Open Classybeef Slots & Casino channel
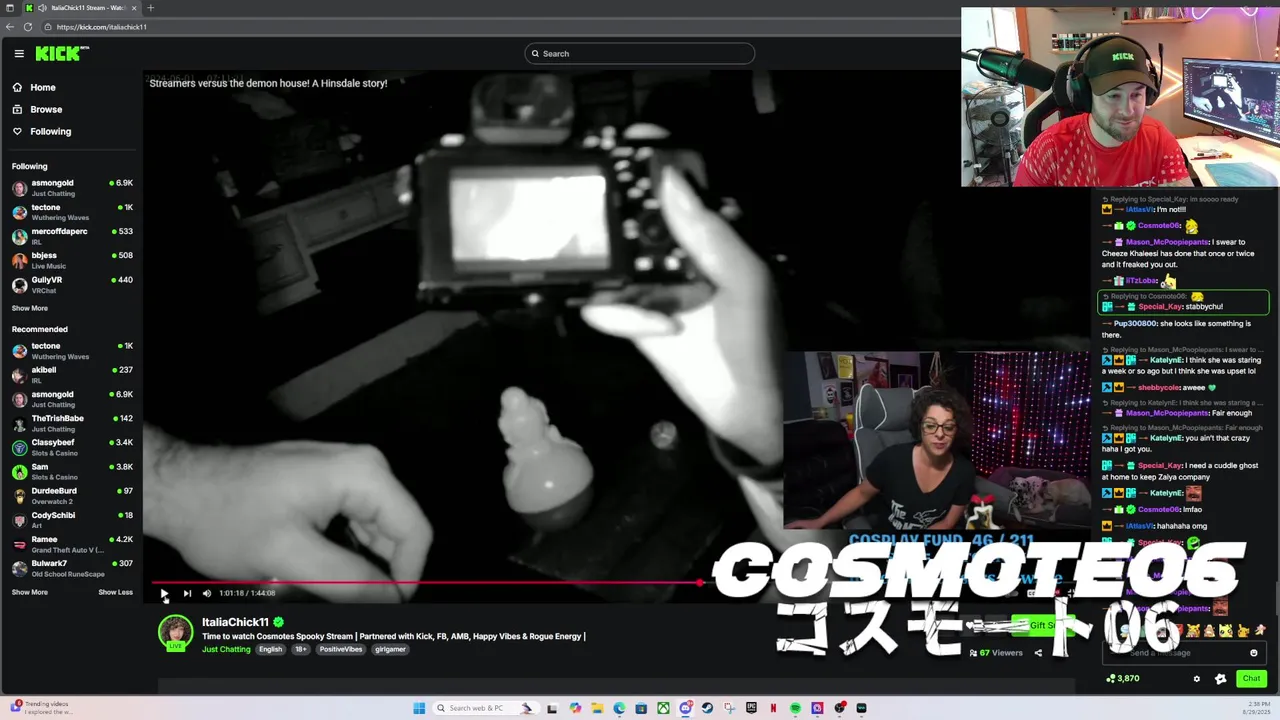 (72, 447)
